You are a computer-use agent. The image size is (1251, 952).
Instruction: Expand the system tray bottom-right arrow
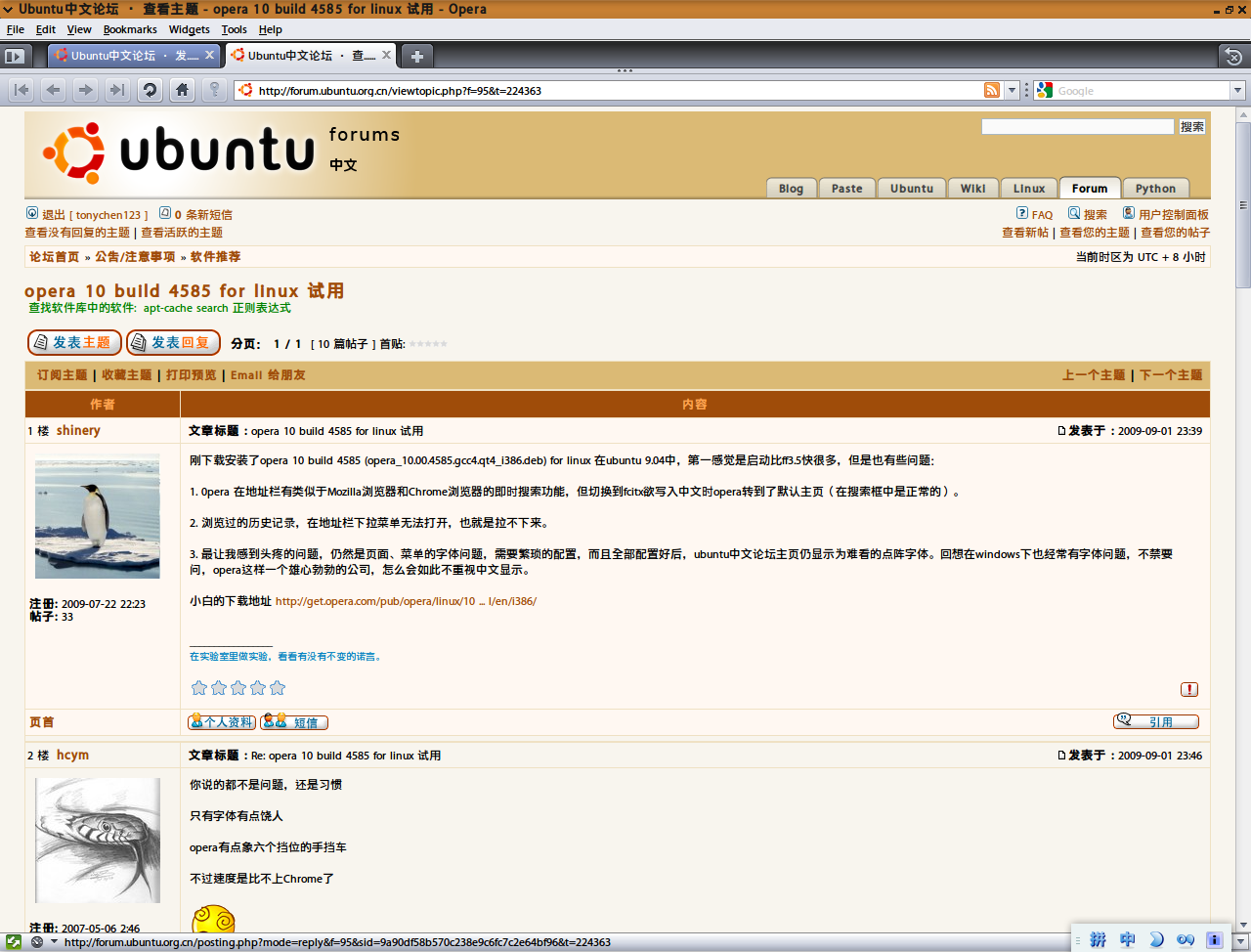(x=1239, y=942)
